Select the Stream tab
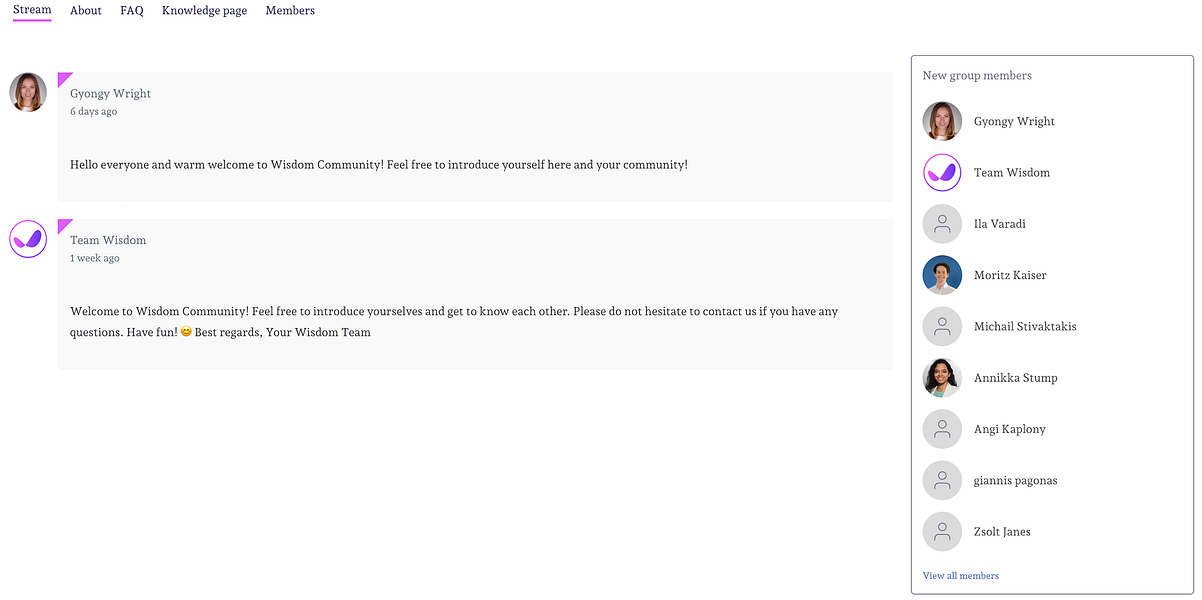This screenshot has width=1202, height=600. click(x=32, y=10)
